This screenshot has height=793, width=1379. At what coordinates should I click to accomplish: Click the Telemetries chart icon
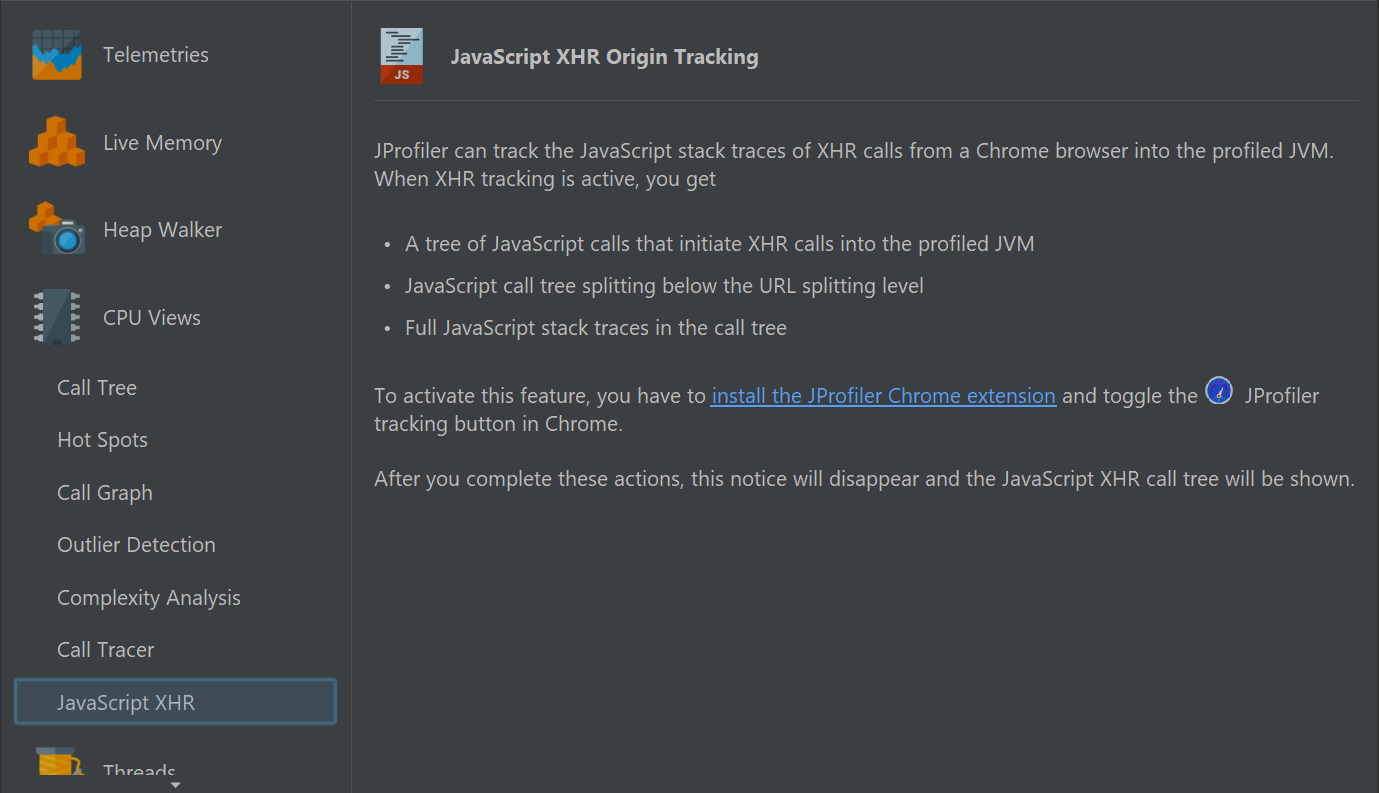(x=57, y=55)
